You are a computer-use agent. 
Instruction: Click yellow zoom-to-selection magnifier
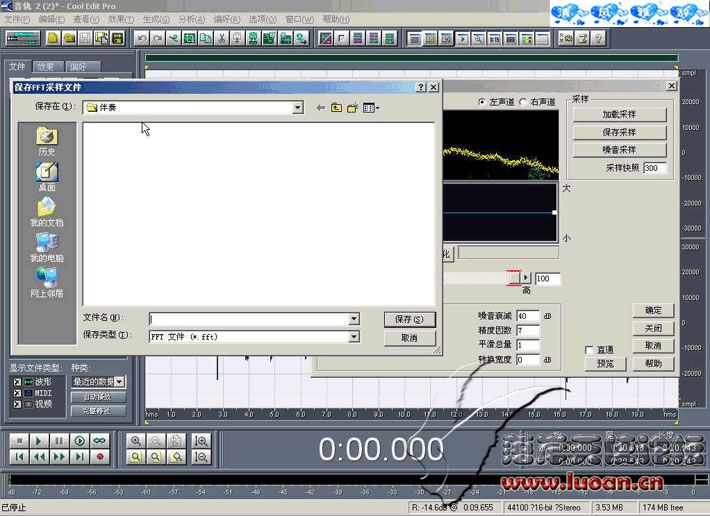click(x=135, y=457)
